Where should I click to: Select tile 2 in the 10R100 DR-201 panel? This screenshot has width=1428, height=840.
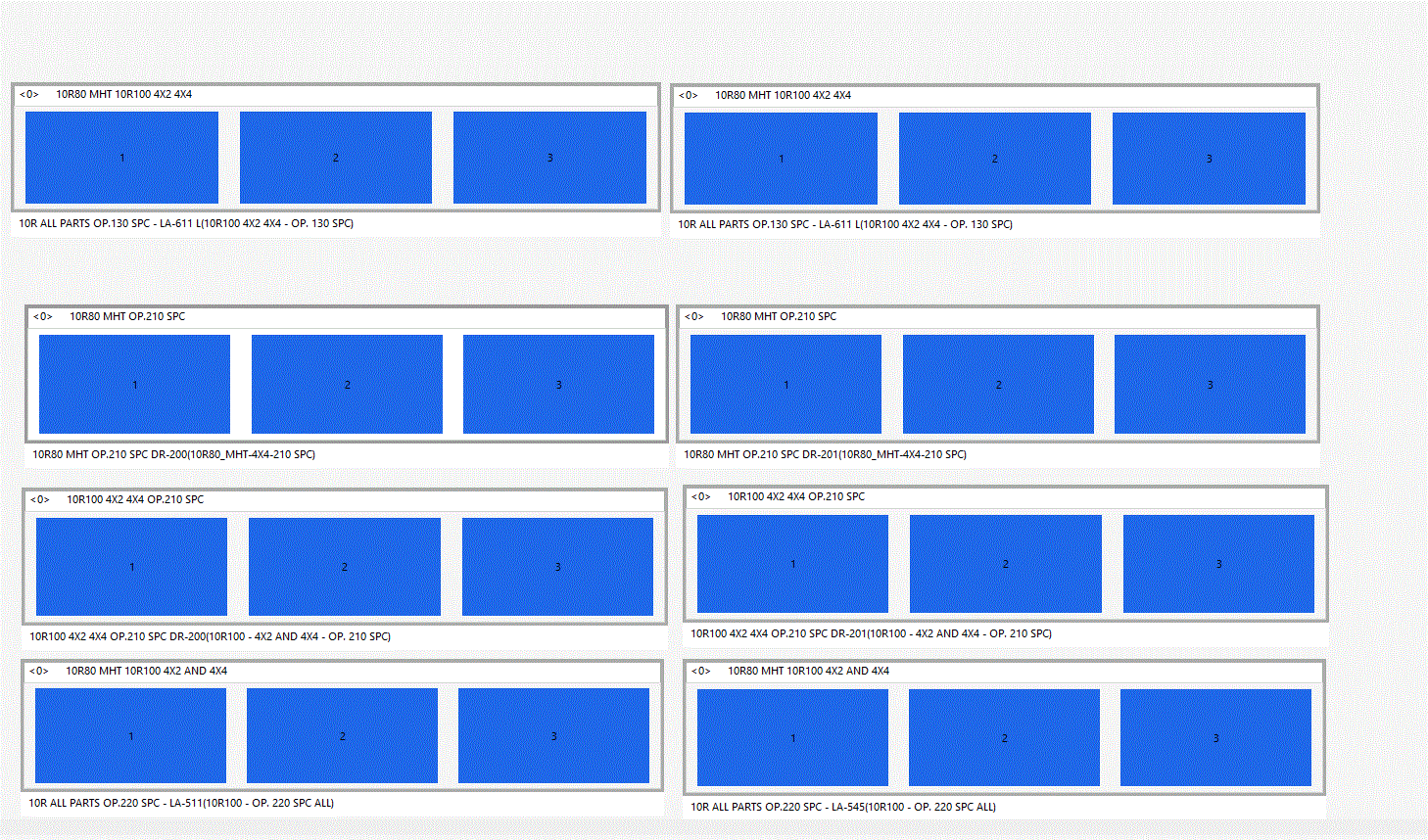click(1006, 564)
